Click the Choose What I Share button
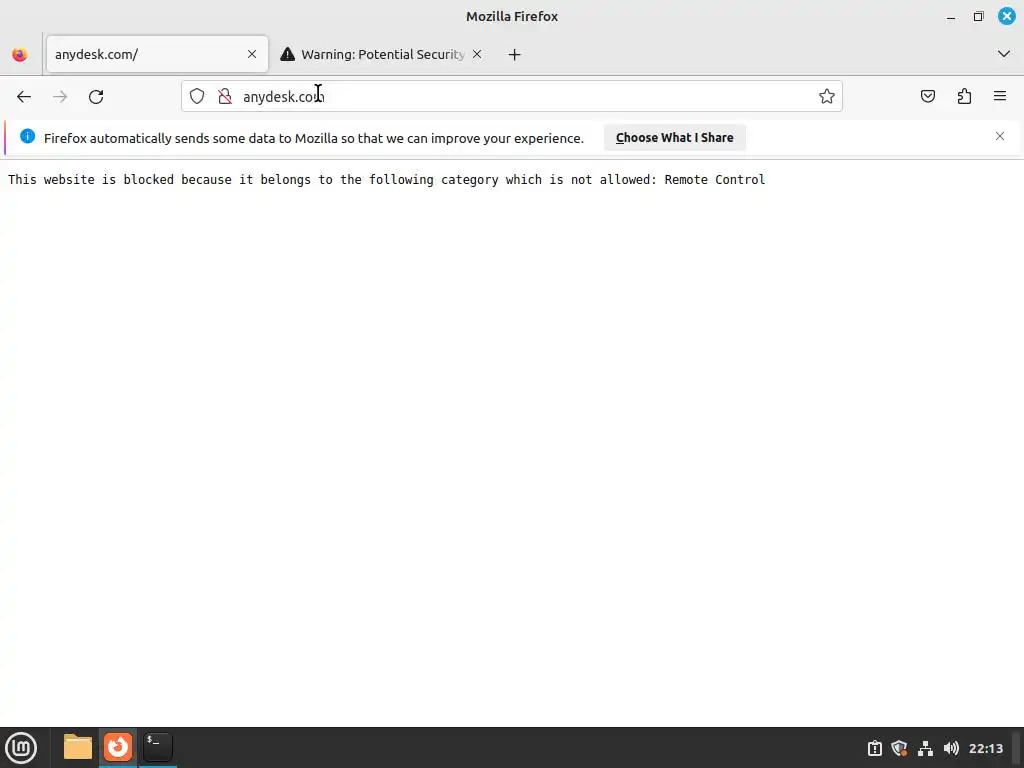The width and height of the screenshot is (1024, 768). (x=675, y=138)
